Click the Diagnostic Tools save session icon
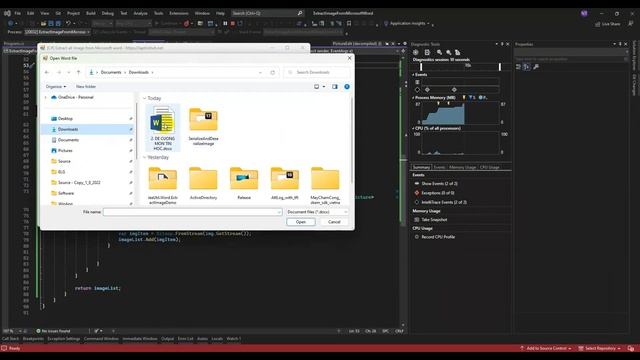640x360 pixels. [427, 52]
